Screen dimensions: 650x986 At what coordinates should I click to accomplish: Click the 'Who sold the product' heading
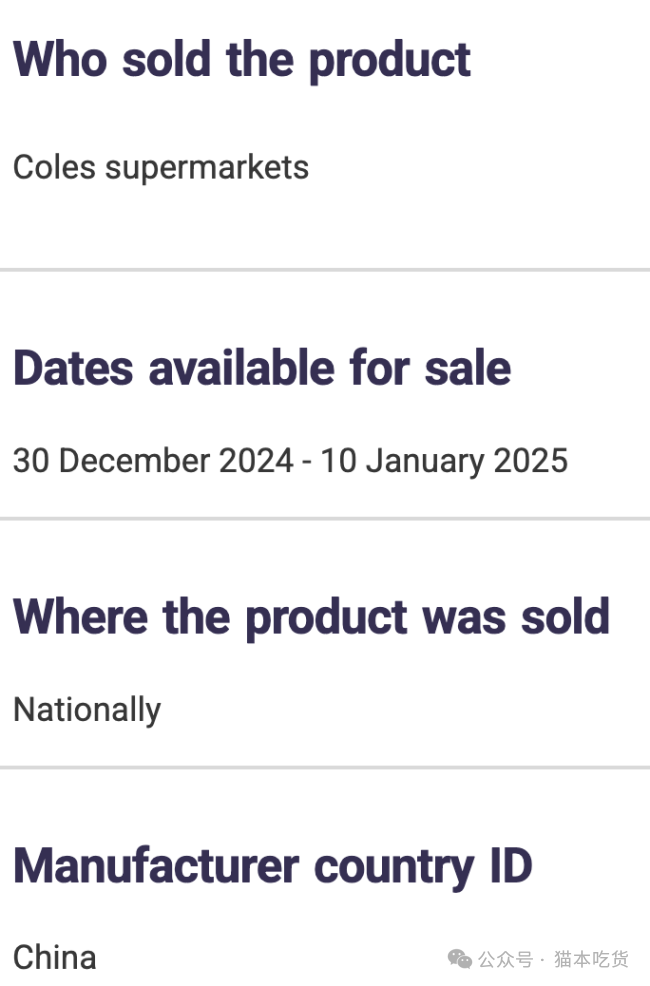point(242,60)
